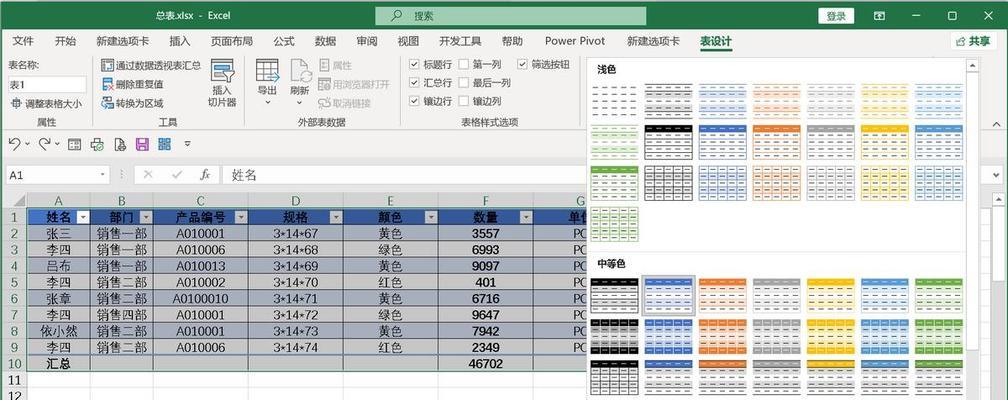Select highlighted blue medium table style
Viewport: 1008px width, 400px height.
(669, 296)
